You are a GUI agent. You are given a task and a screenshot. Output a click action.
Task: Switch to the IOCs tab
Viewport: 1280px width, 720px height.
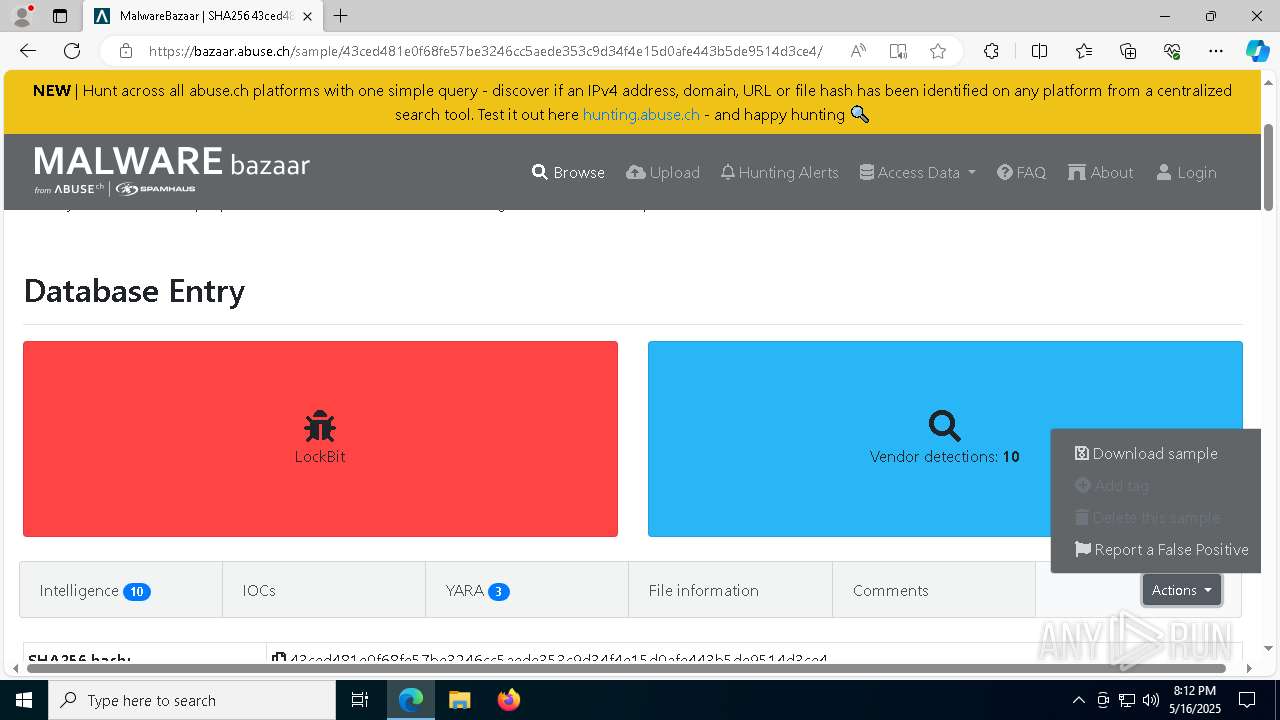tap(324, 590)
